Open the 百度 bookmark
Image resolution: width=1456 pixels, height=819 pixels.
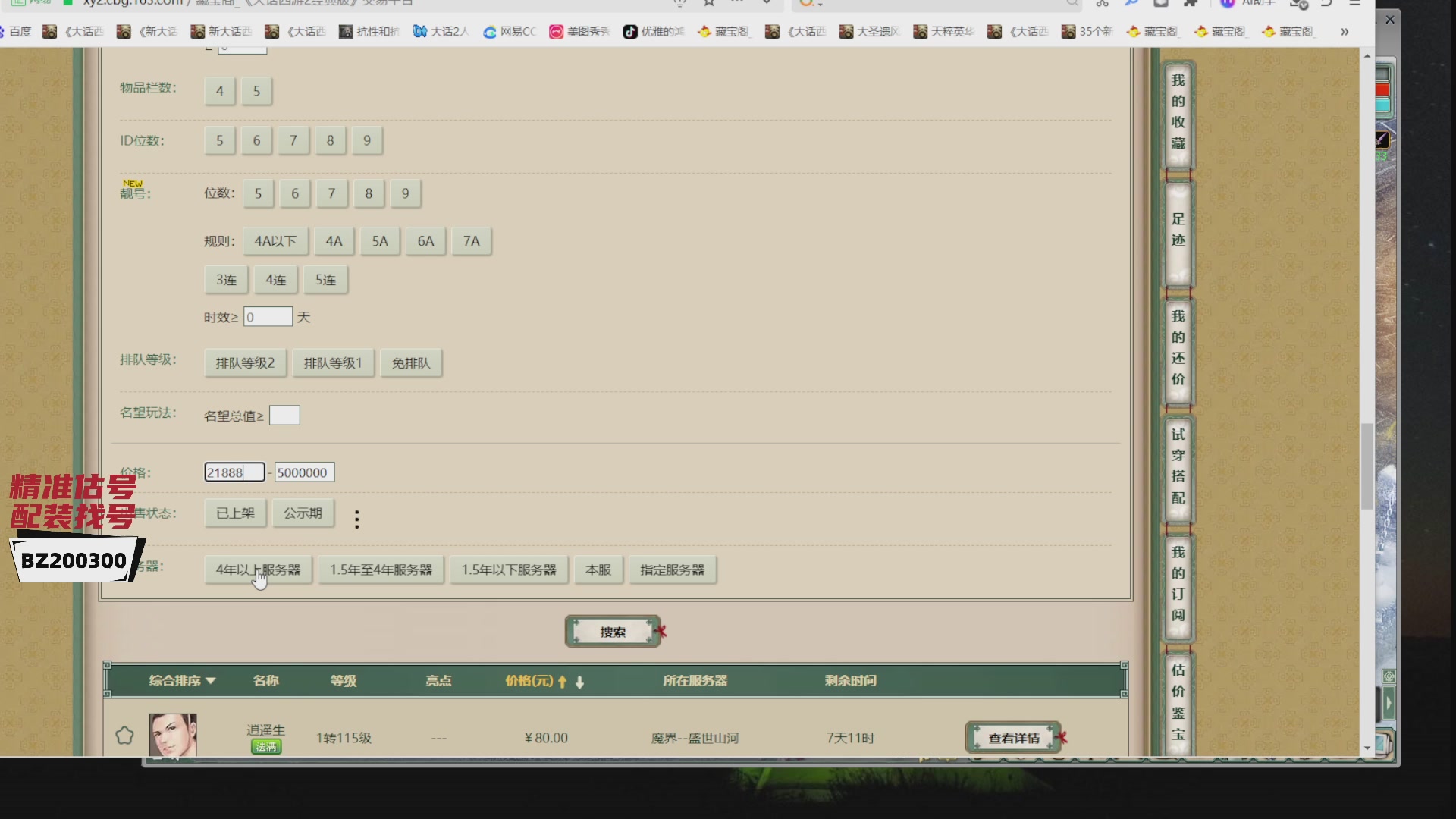18,31
